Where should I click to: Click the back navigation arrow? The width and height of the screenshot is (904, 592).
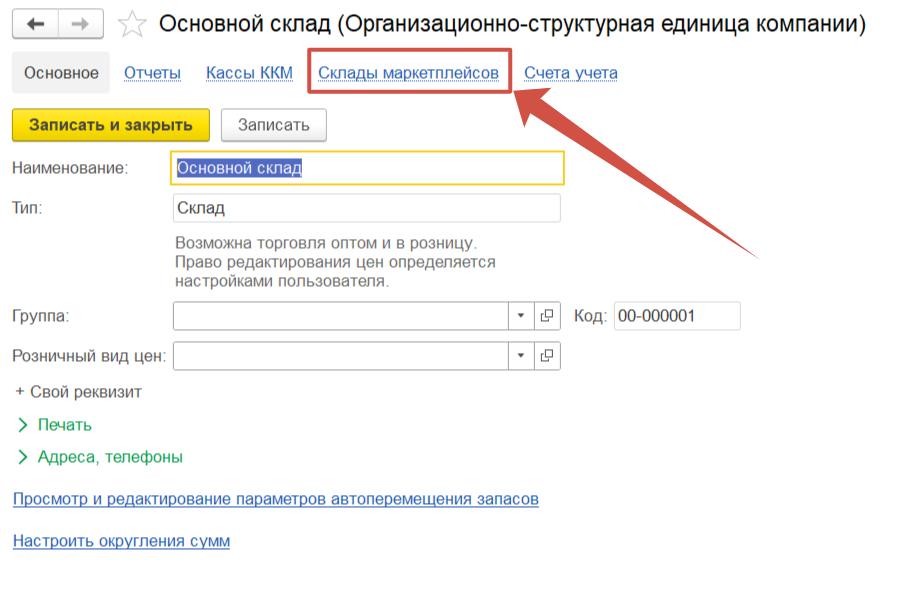pyautogui.click(x=35, y=23)
